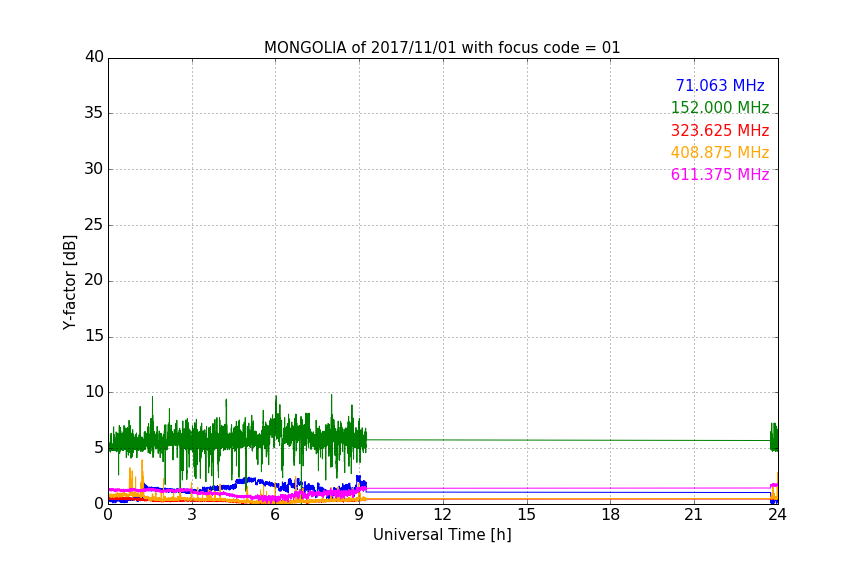Click the y-axis tick value 10
This screenshot has height=576, width=864.
pos(94,392)
